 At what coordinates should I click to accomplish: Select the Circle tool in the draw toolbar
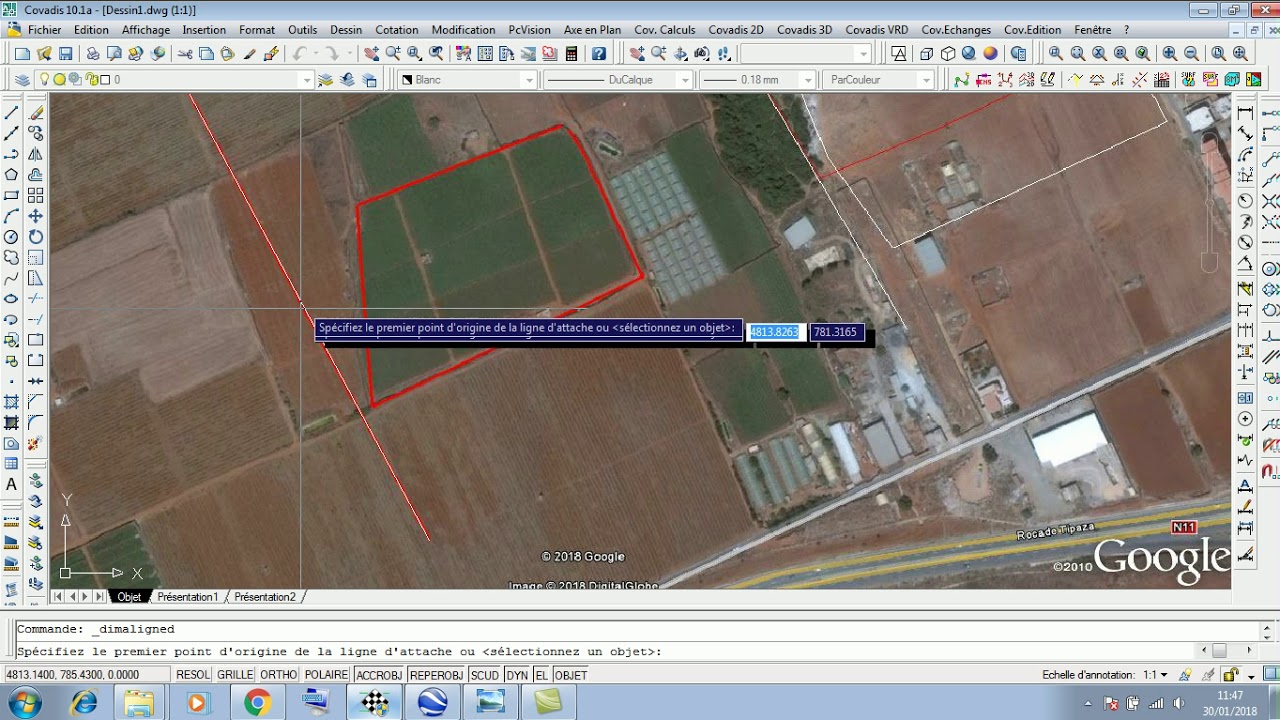coord(12,237)
